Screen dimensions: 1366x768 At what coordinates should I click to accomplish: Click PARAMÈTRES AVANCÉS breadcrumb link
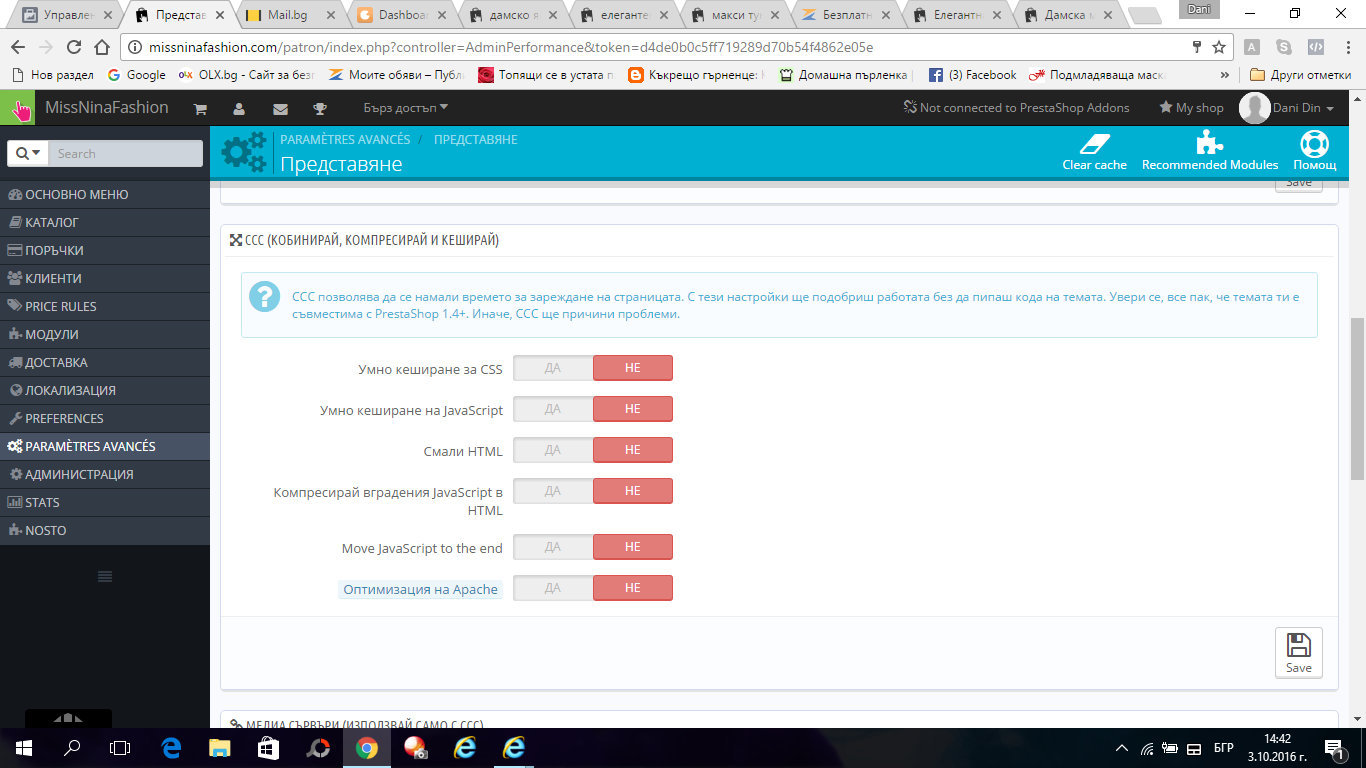click(345, 140)
